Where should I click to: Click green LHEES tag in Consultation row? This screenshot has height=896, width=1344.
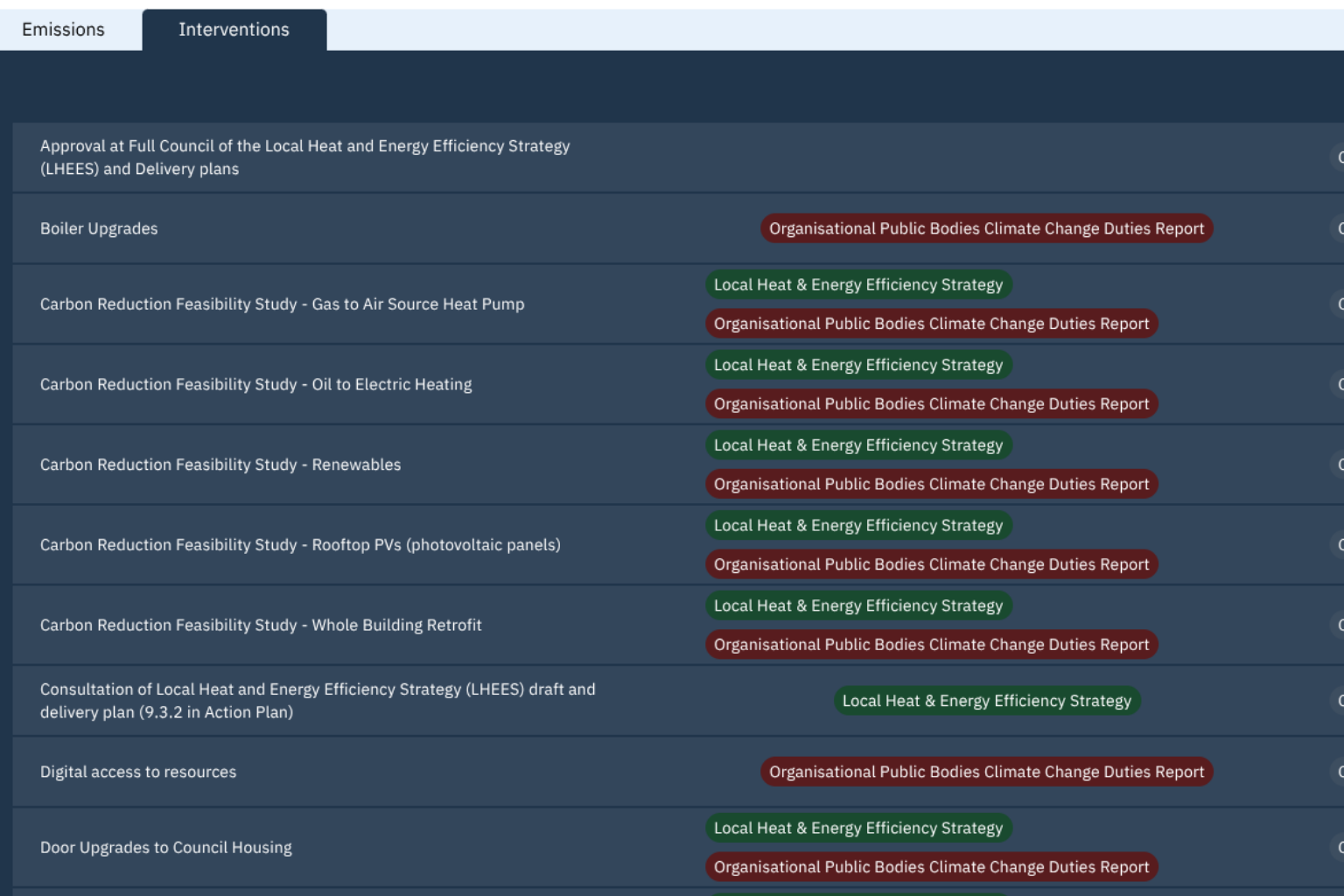(x=986, y=701)
